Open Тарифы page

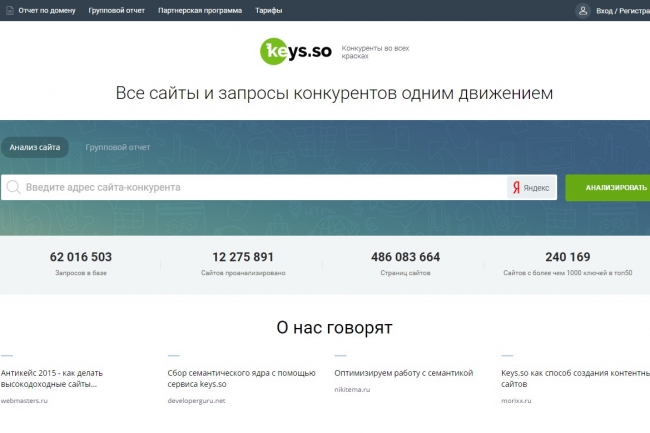click(x=269, y=10)
